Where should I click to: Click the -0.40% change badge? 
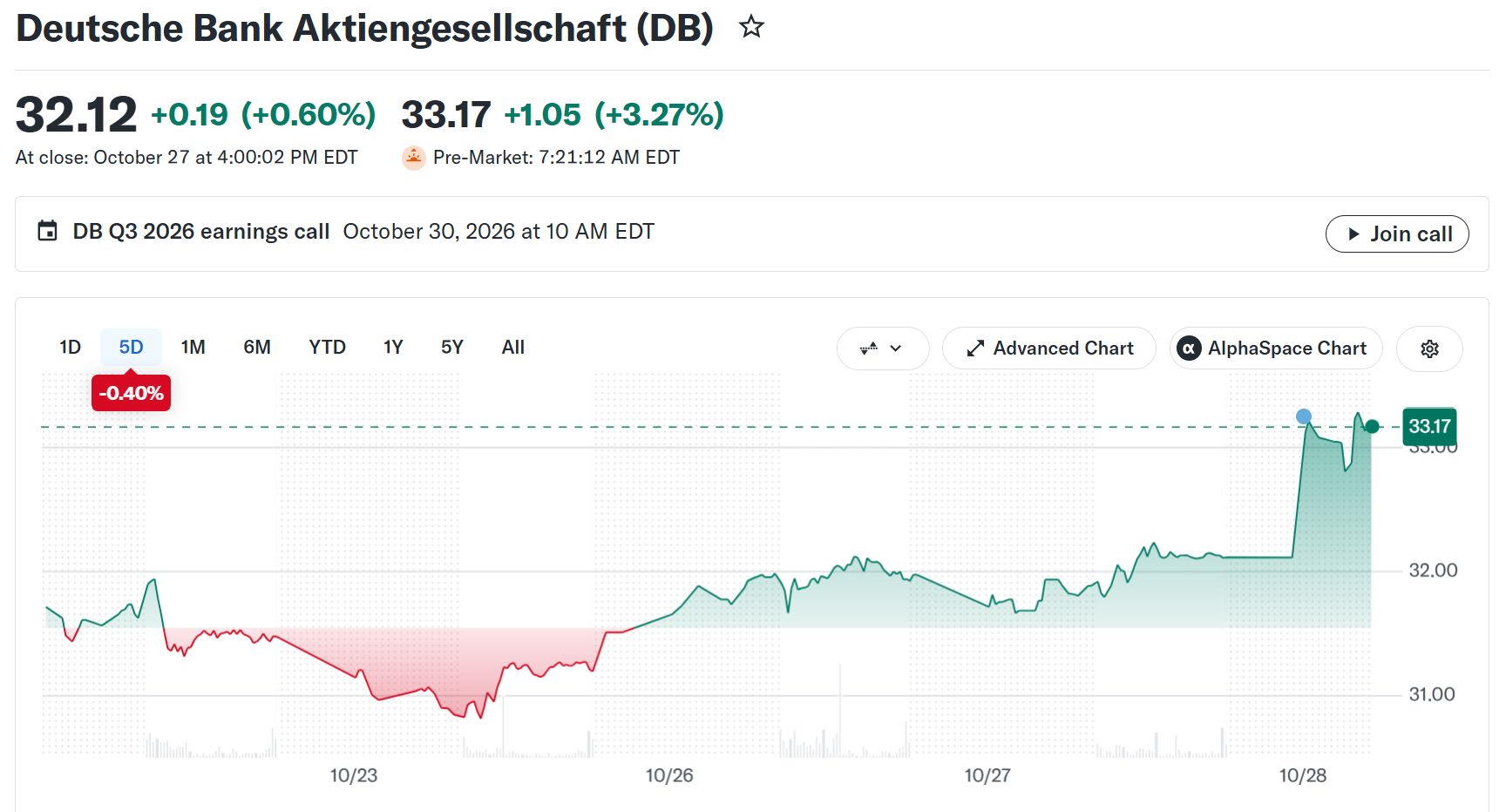[131, 393]
